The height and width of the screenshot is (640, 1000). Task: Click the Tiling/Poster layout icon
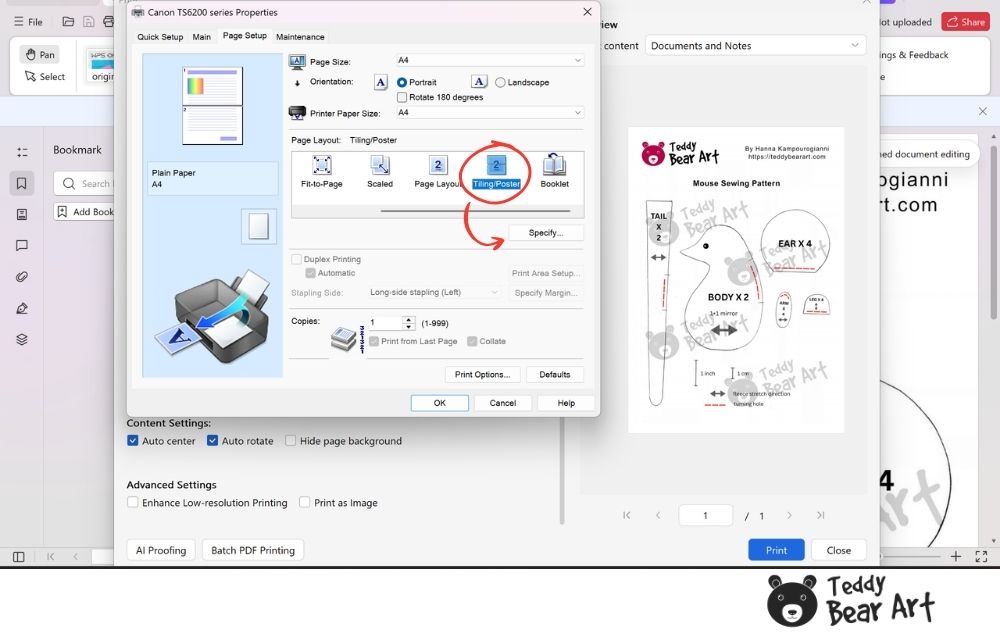click(x=496, y=165)
